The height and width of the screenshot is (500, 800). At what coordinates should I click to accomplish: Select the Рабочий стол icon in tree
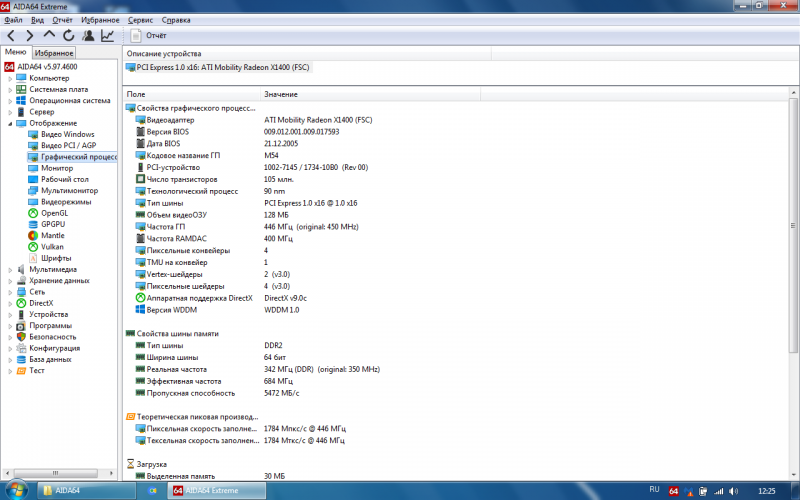[33, 179]
